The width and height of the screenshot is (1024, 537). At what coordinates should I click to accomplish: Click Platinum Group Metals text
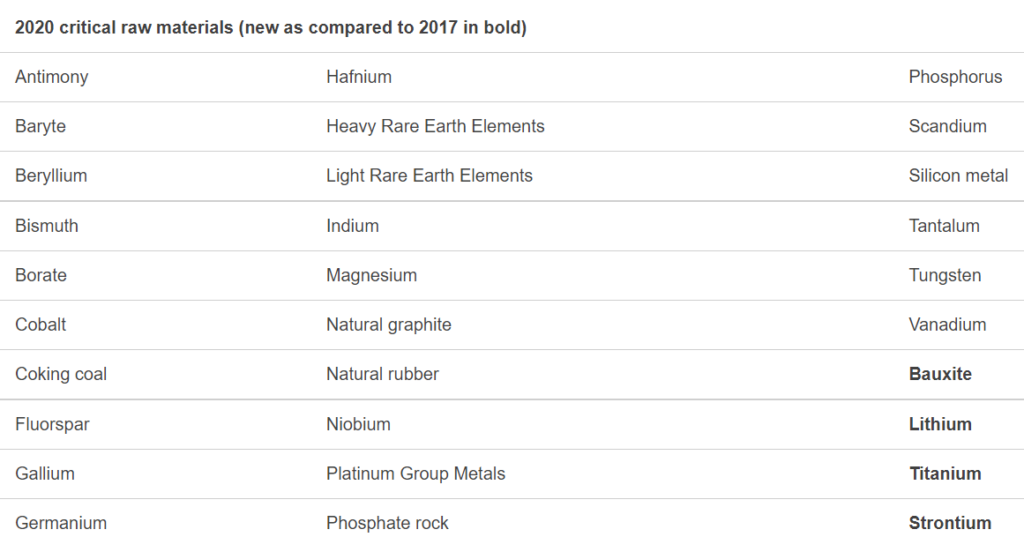(x=415, y=474)
